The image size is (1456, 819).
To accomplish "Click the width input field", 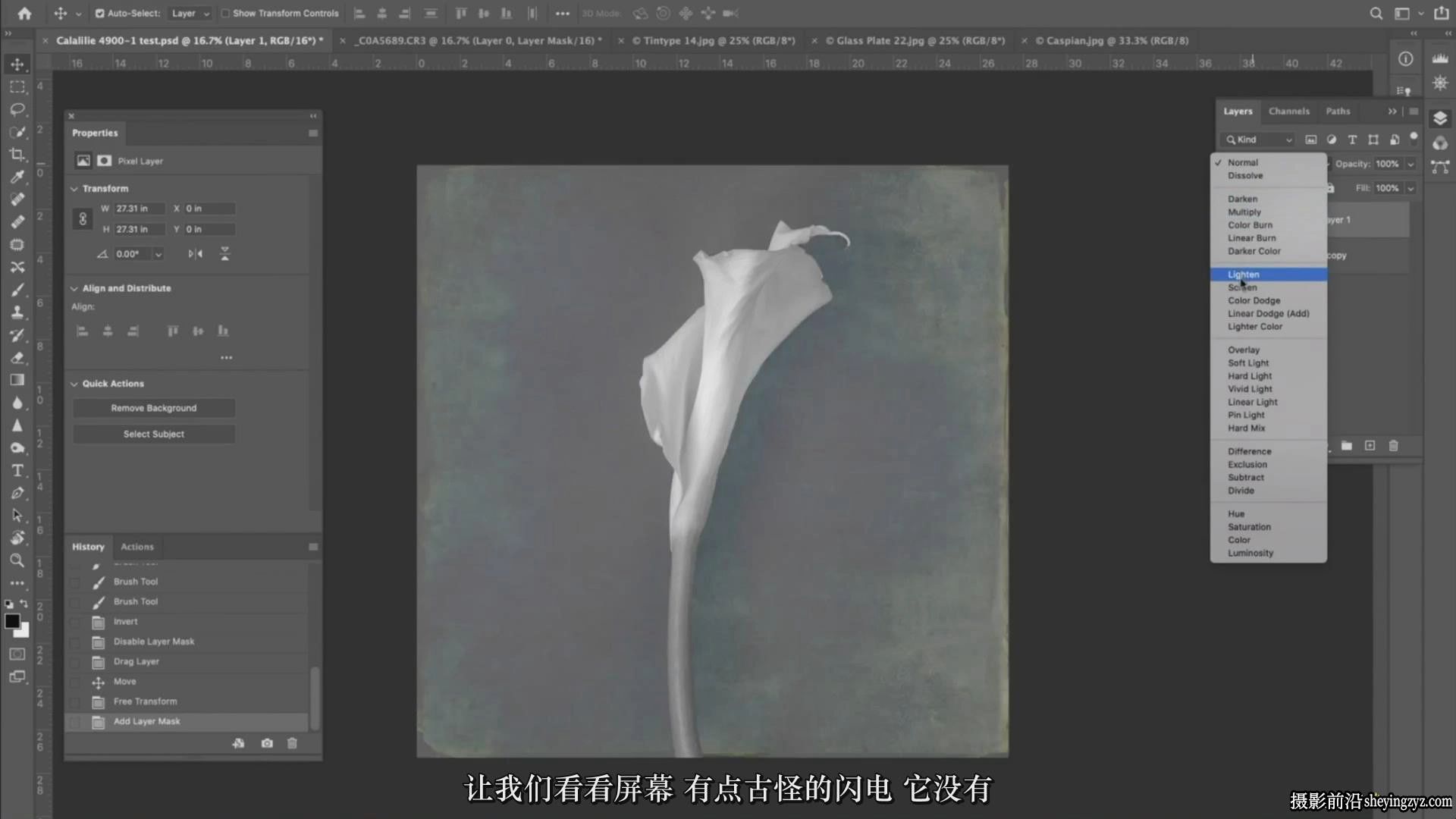I will click(140, 209).
